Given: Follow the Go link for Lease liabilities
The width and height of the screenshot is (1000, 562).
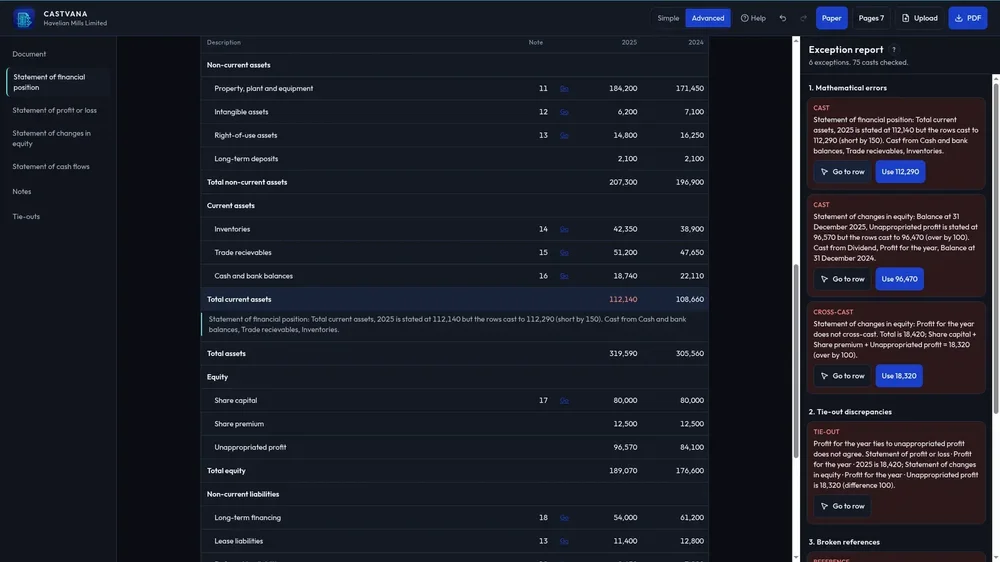Looking at the screenshot, I should click(x=564, y=541).
